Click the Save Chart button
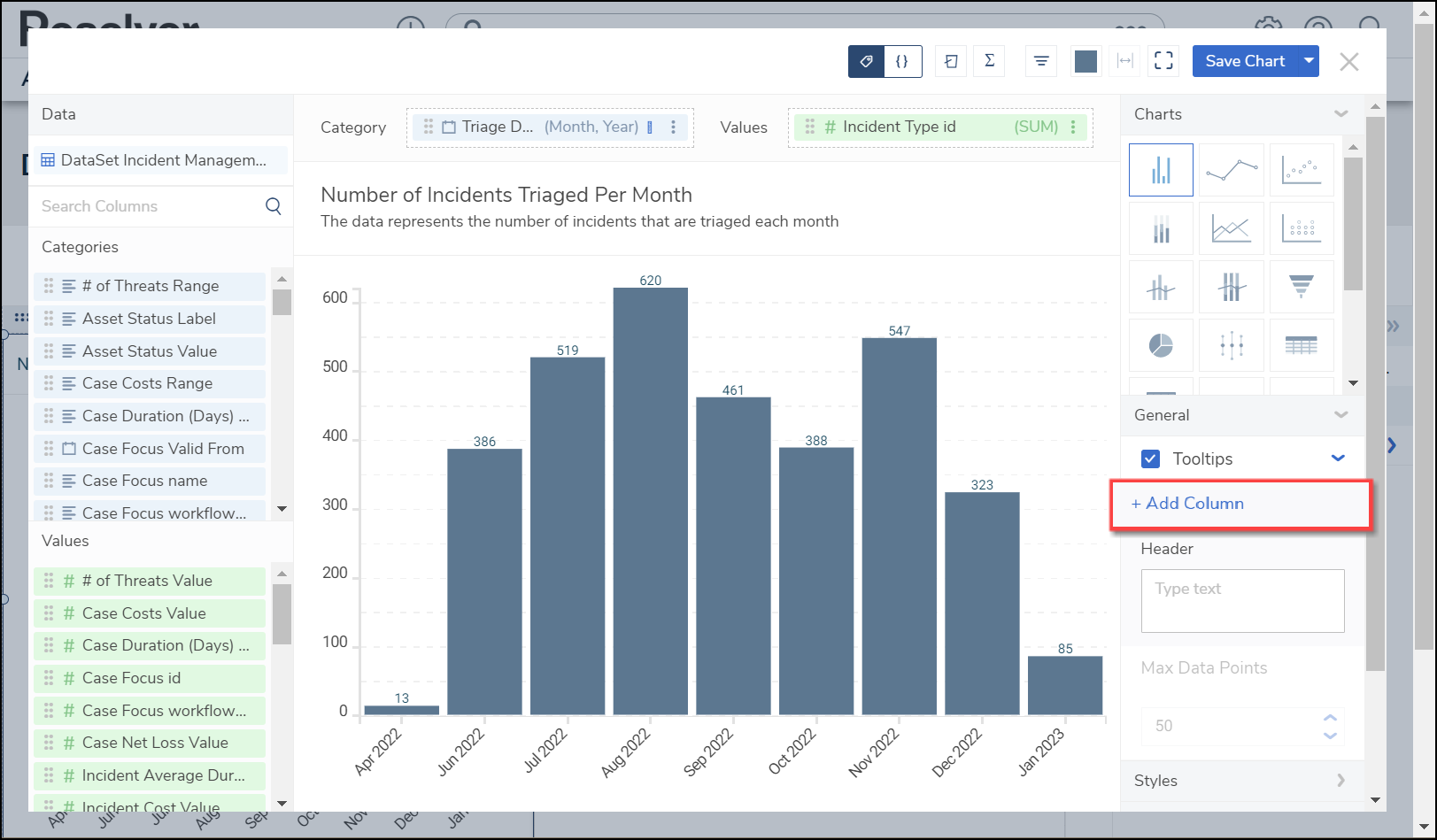The width and height of the screenshot is (1437, 840). click(x=1244, y=61)
